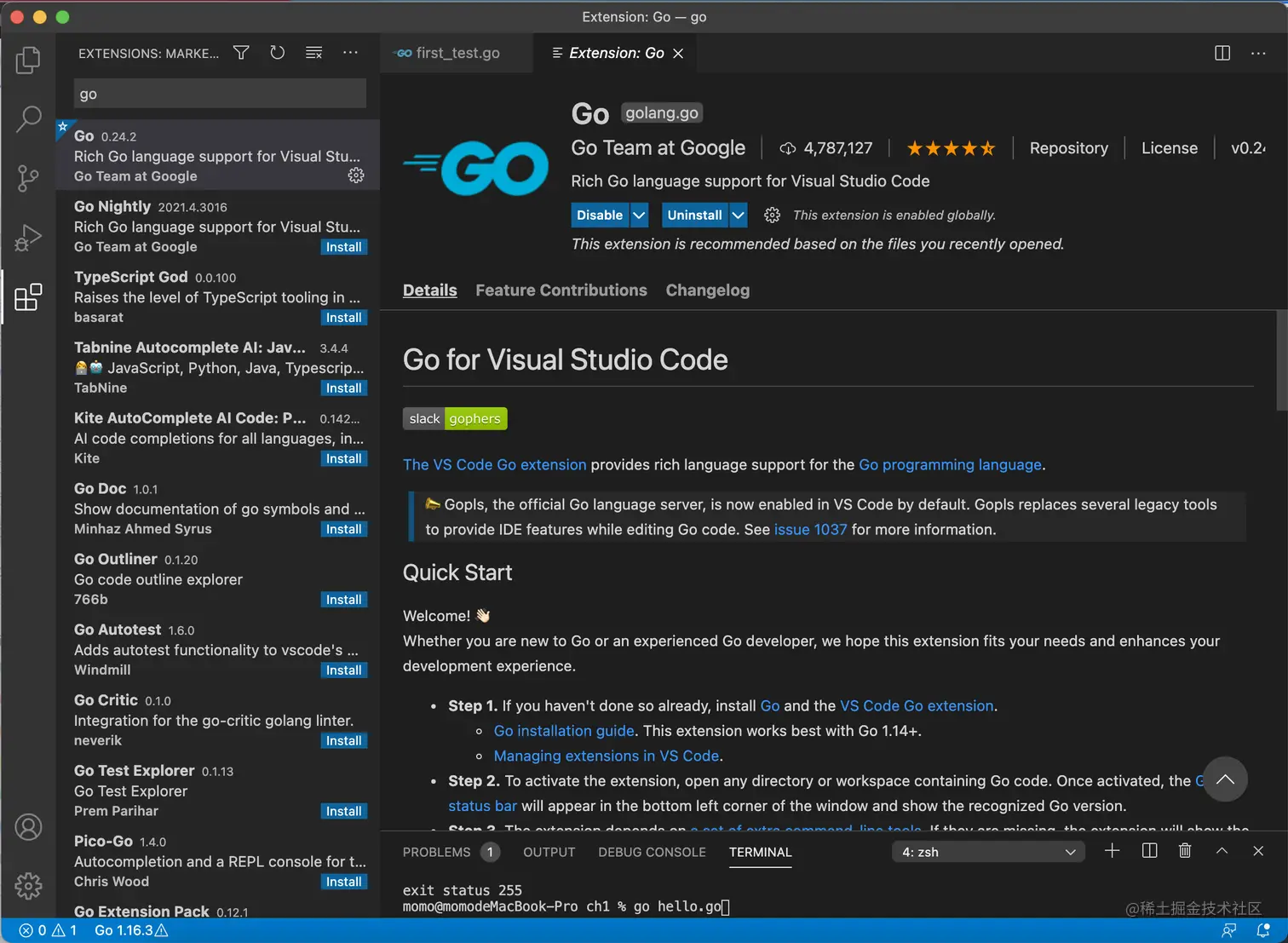Click the Go extension star rating
Screen dimensions: 1288x943
point(951,148)
